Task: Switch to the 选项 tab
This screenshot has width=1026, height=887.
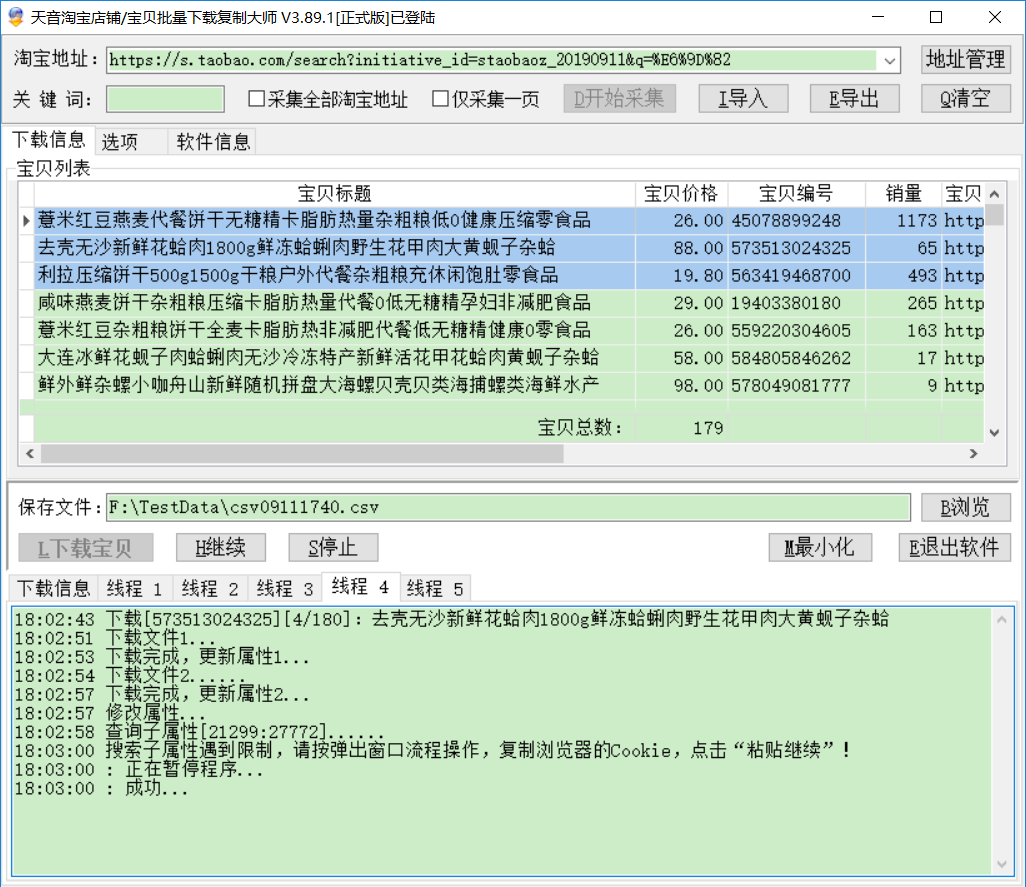Action: pyautogui.click(x=120, y=142)
